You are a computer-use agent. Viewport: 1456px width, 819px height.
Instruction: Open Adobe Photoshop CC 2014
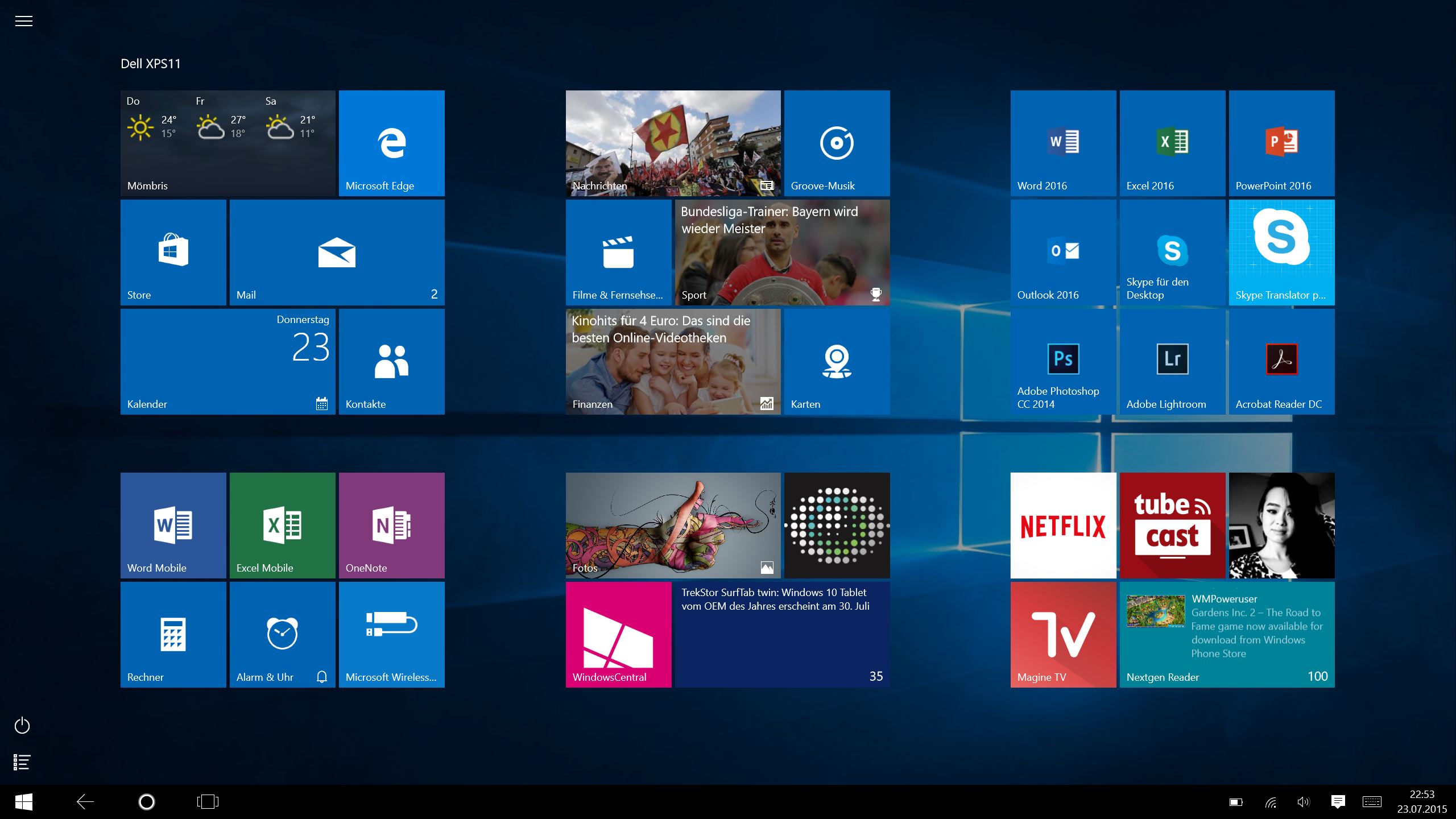[x=1063, y=361]
